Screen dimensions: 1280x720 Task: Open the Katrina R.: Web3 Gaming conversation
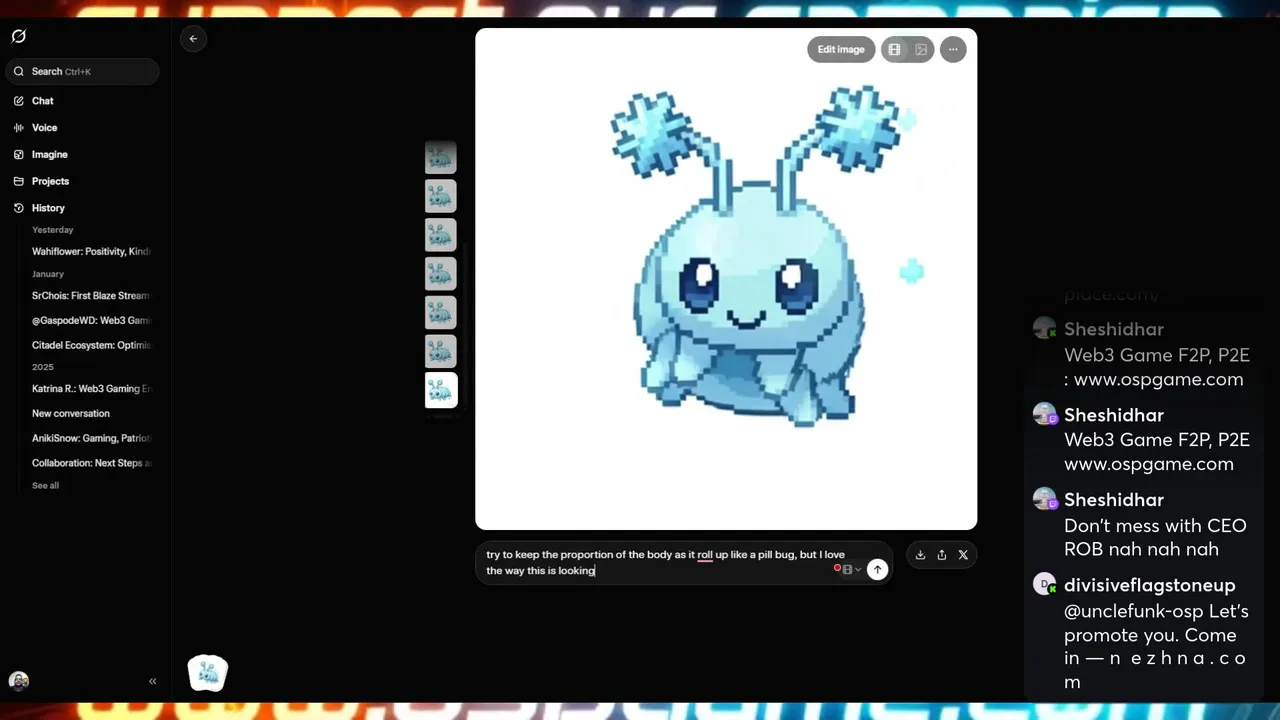(91, 389)
